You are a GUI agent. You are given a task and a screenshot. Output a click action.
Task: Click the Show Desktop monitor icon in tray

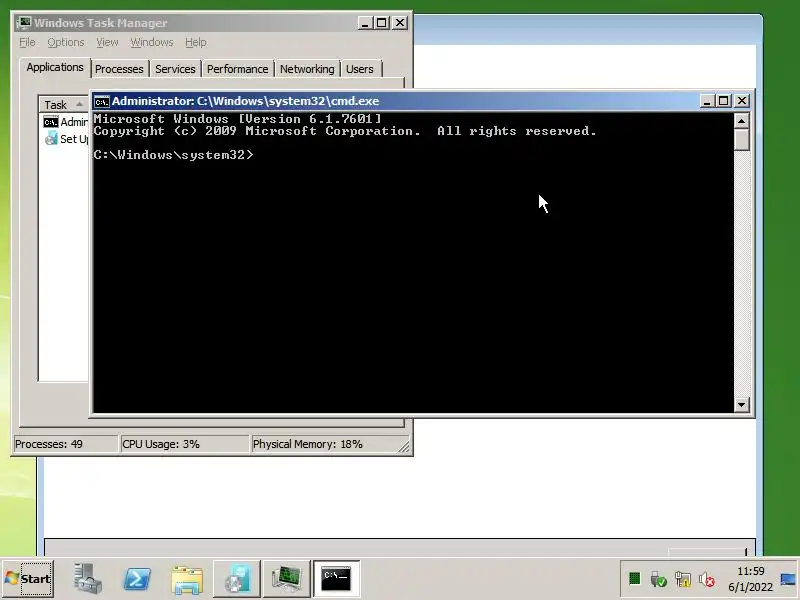point(788,579)
